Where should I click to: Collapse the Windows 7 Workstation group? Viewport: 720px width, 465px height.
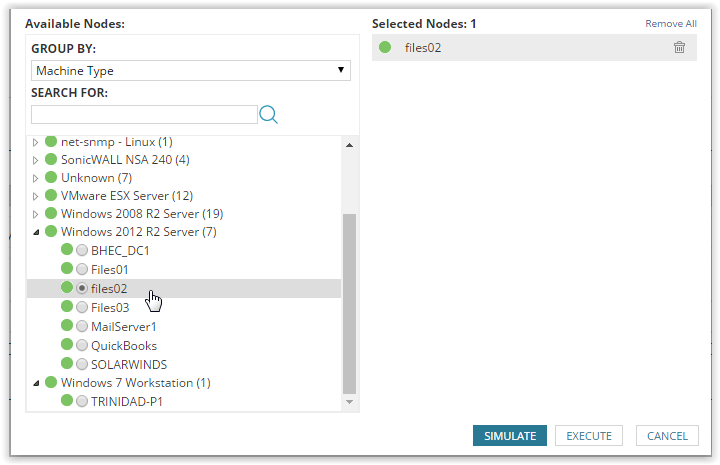tap(36, 383)
